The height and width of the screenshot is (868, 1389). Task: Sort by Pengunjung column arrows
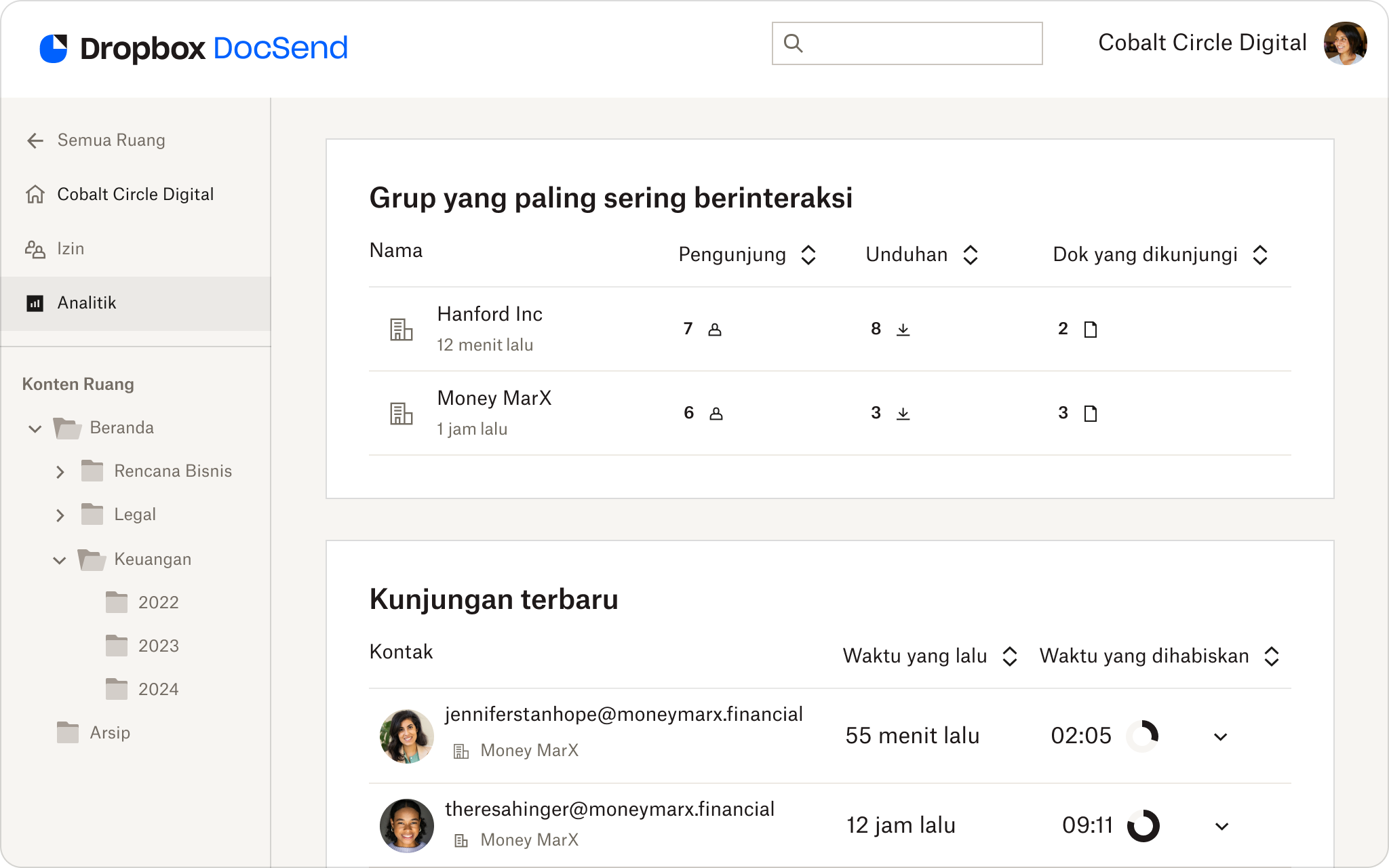pos(808,255)
